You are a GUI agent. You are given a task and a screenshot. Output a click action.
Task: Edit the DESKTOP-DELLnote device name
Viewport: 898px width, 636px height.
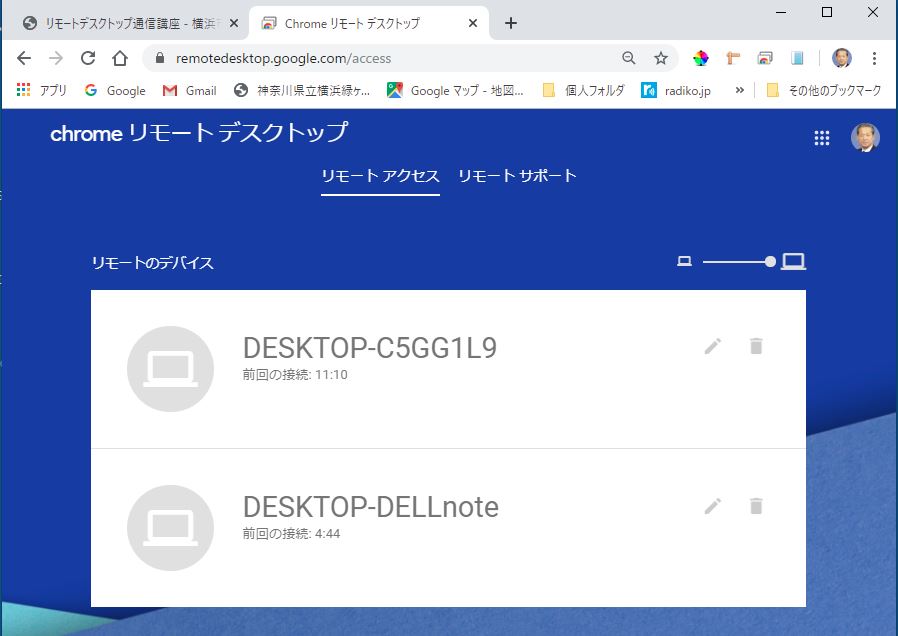(x=713, y=506)
